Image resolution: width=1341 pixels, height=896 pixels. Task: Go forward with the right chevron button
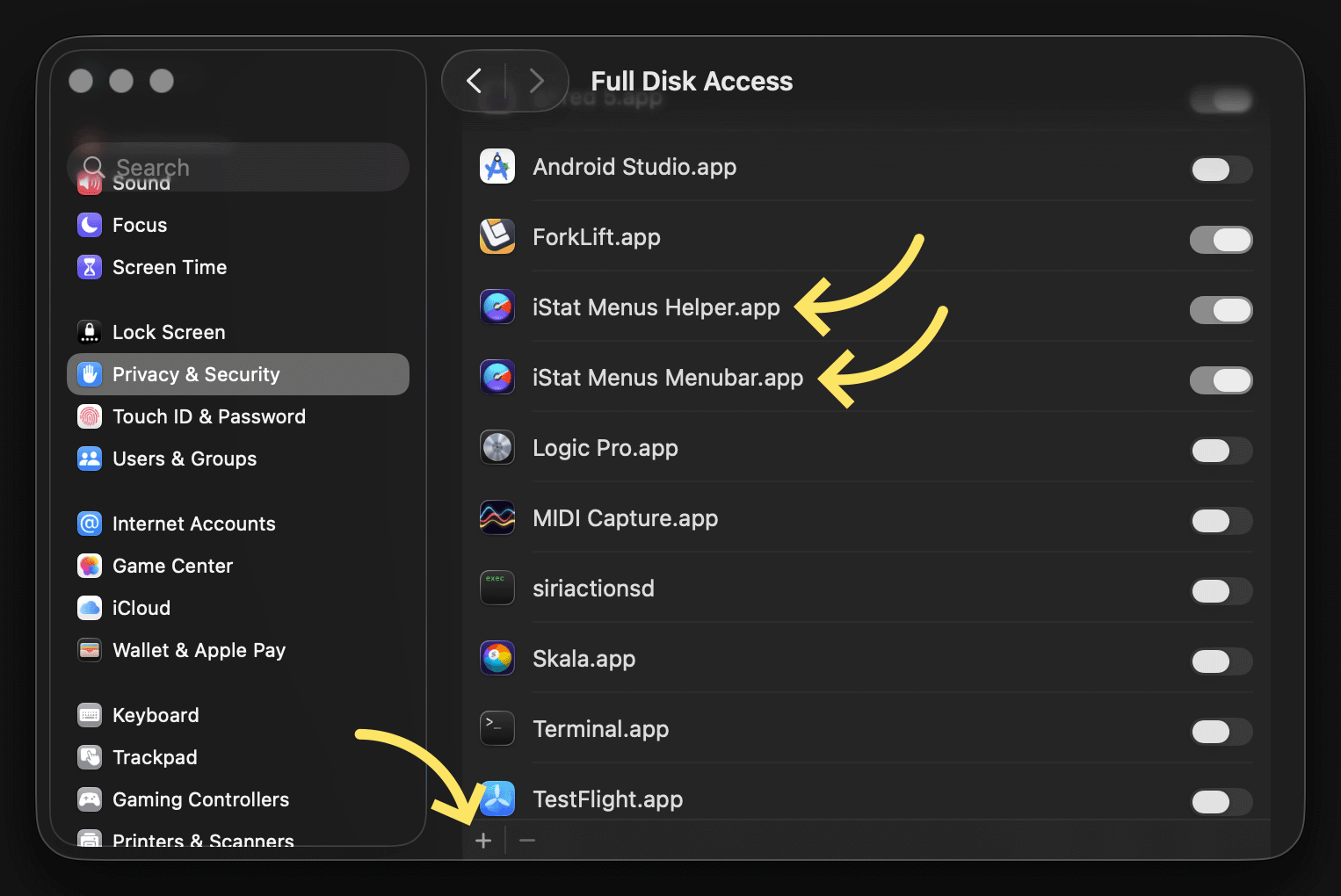537,81
